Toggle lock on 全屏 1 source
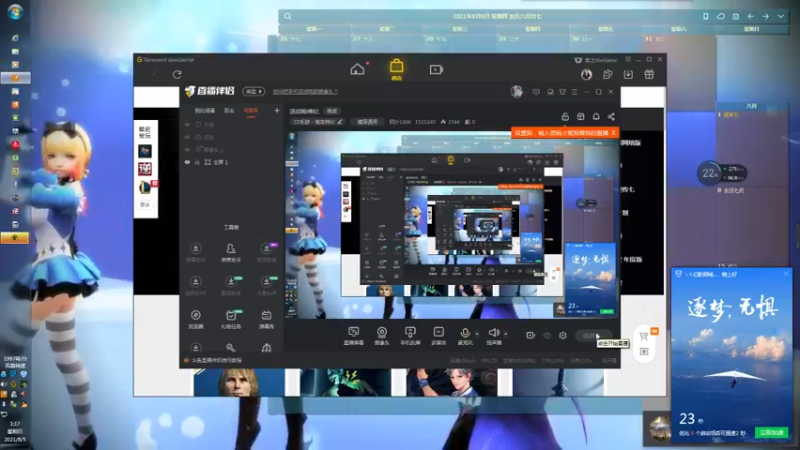 coord(197,162)
